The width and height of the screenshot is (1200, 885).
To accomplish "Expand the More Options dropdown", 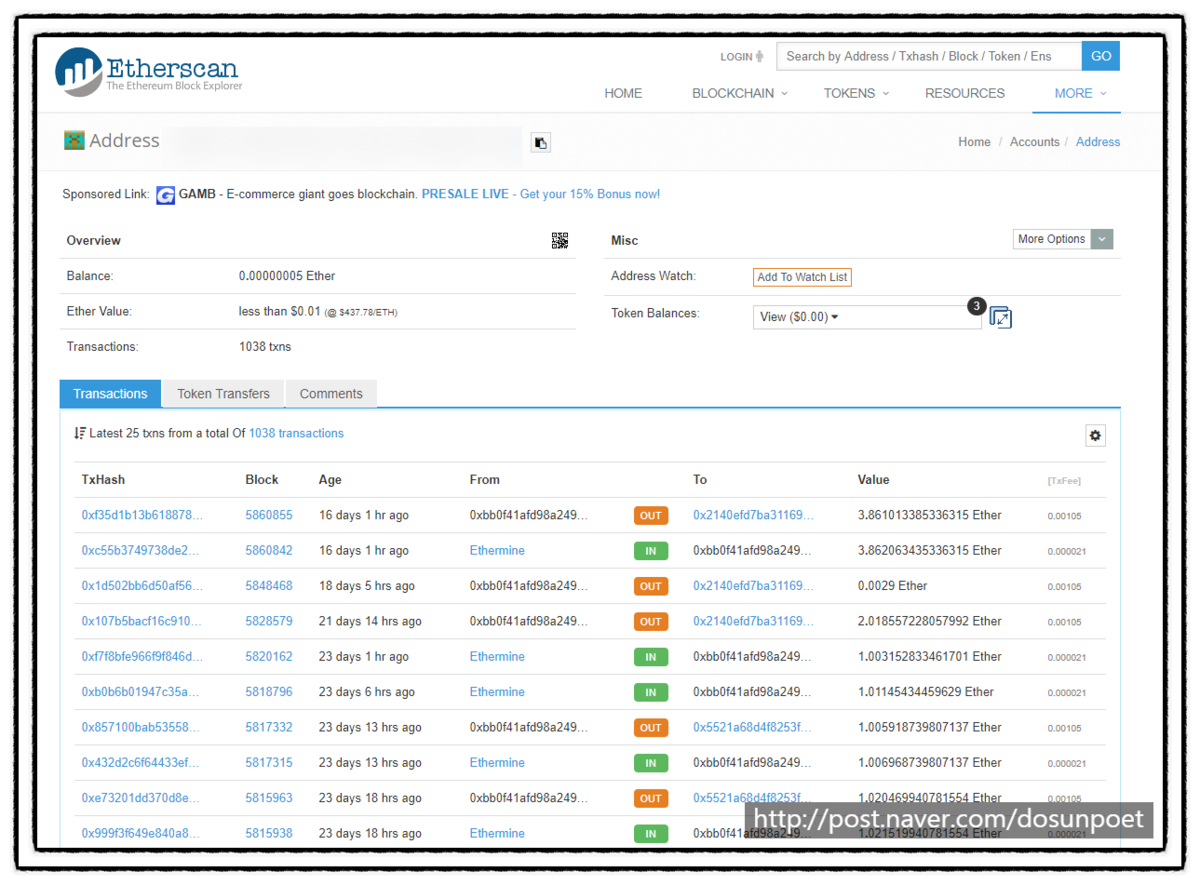I will [x=1063, y=239].
